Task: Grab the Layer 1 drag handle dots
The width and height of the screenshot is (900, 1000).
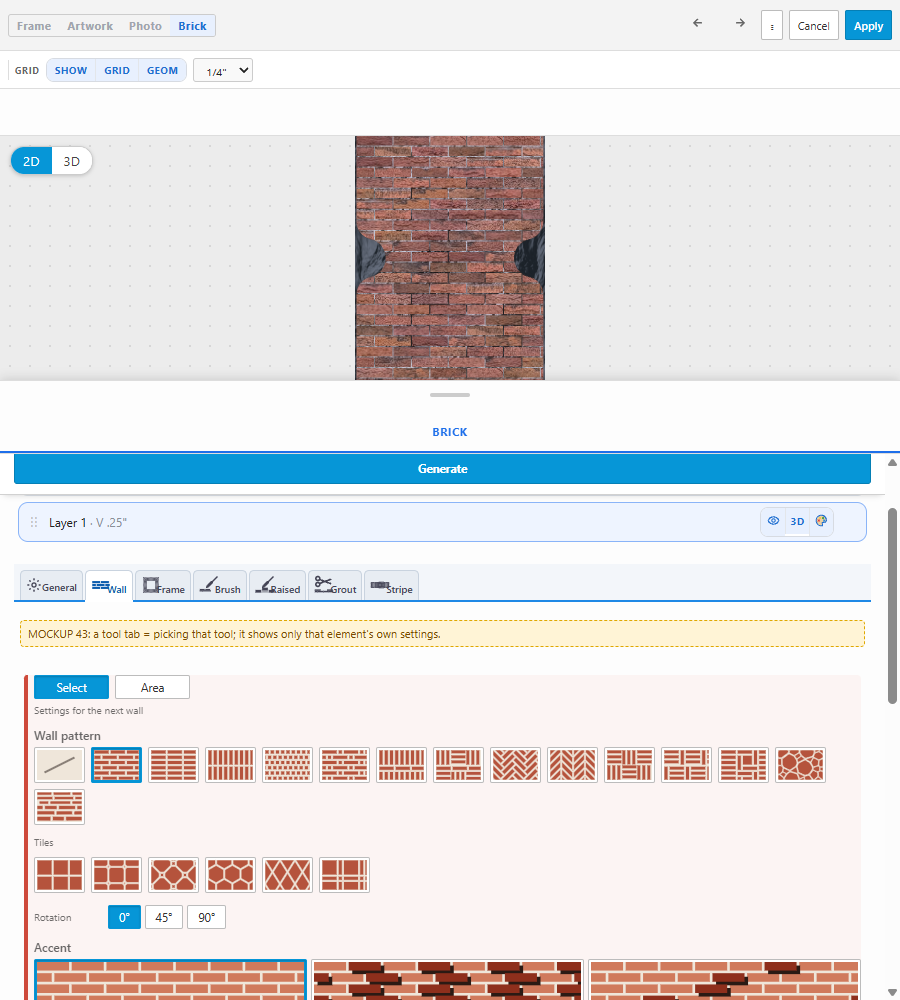Action: (34, 522)
